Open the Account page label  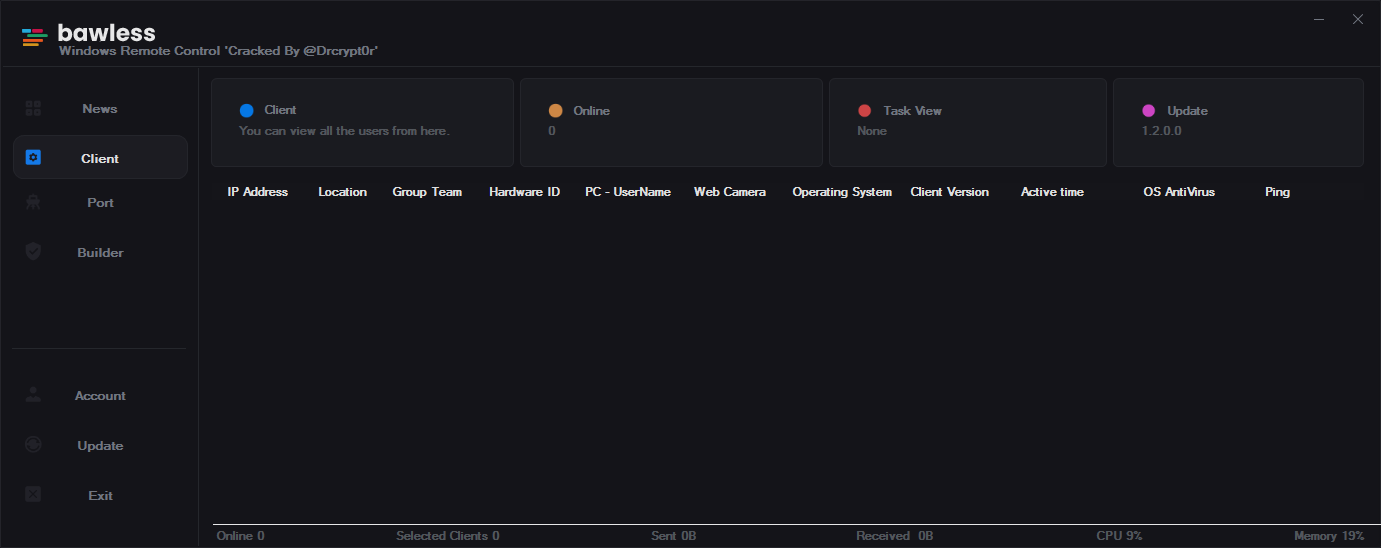pyautogui.click(x=100, y=396)
